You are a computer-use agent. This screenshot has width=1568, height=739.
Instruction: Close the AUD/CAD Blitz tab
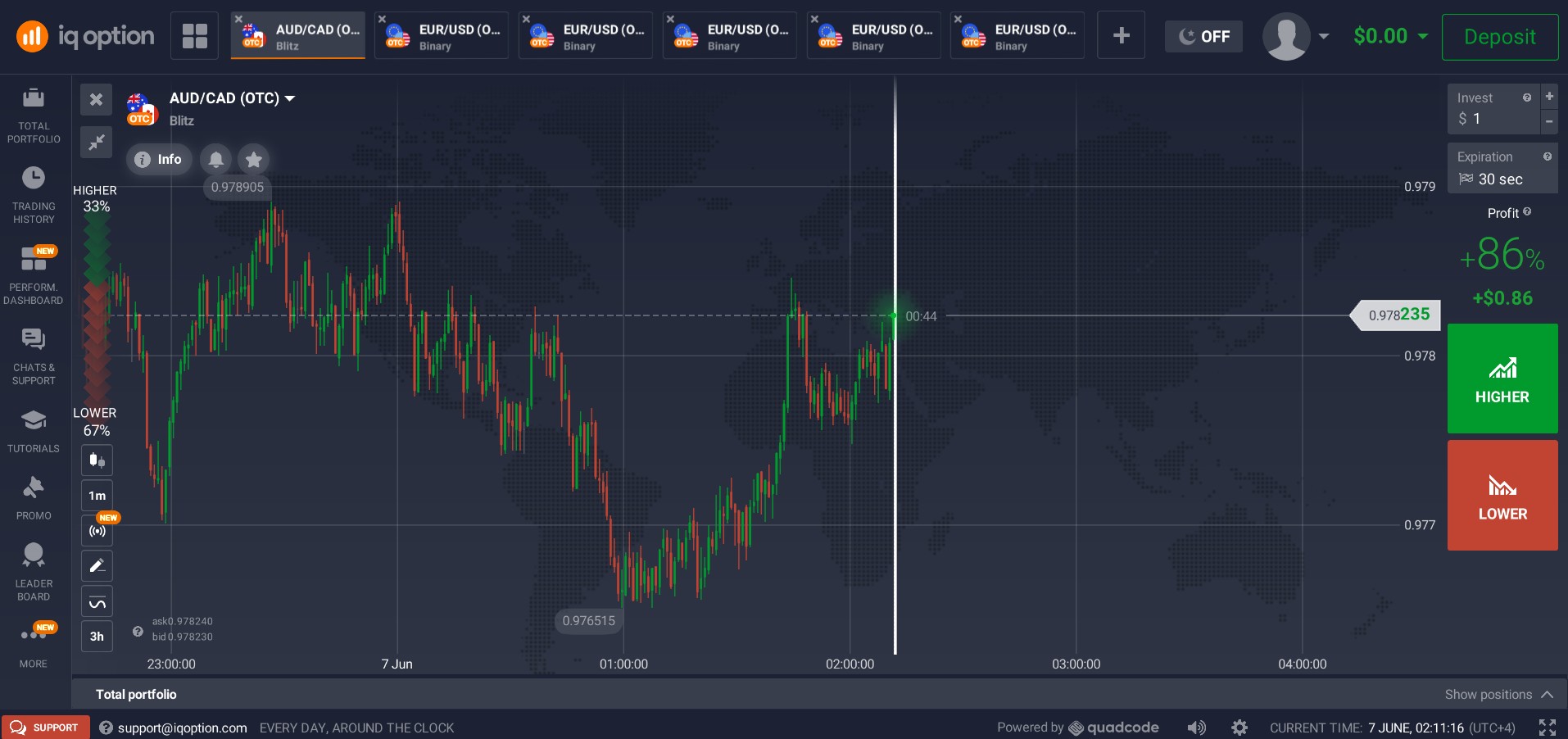coord(238,19)
